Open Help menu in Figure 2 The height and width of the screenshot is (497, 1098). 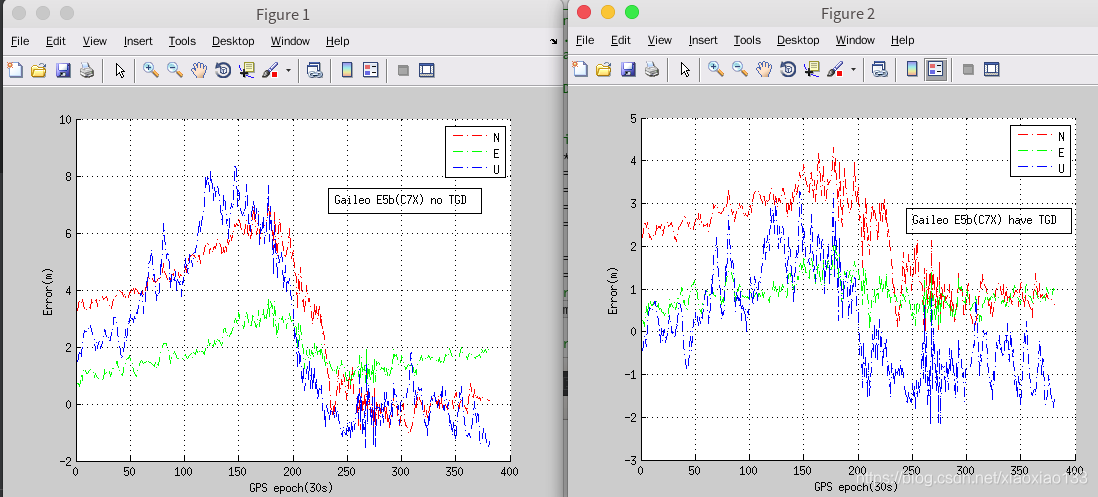click(903, 40)
